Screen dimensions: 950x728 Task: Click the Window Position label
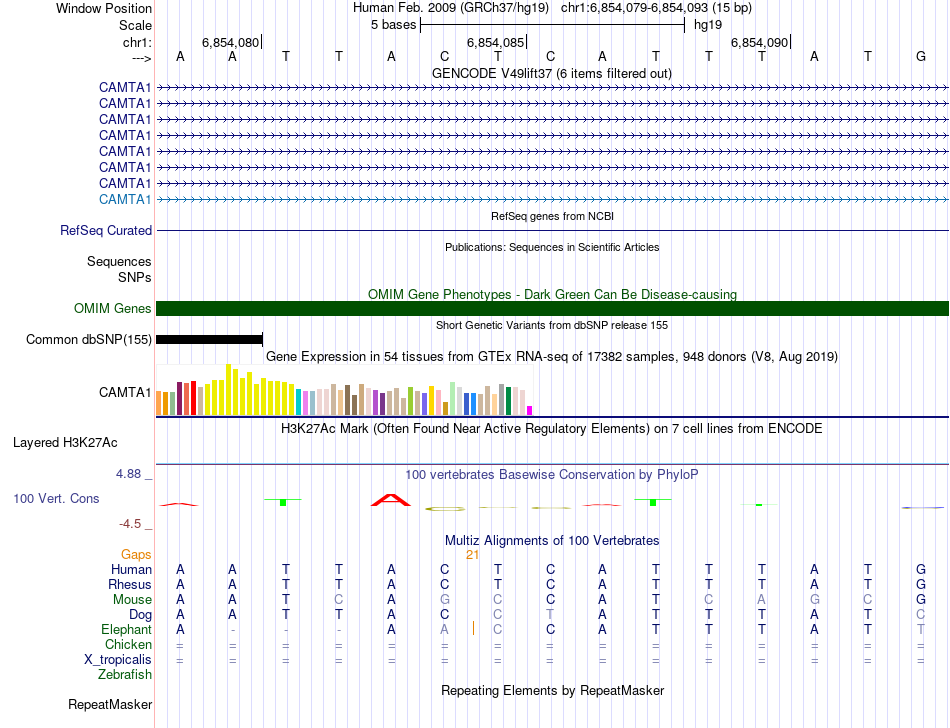click(104, 8)
